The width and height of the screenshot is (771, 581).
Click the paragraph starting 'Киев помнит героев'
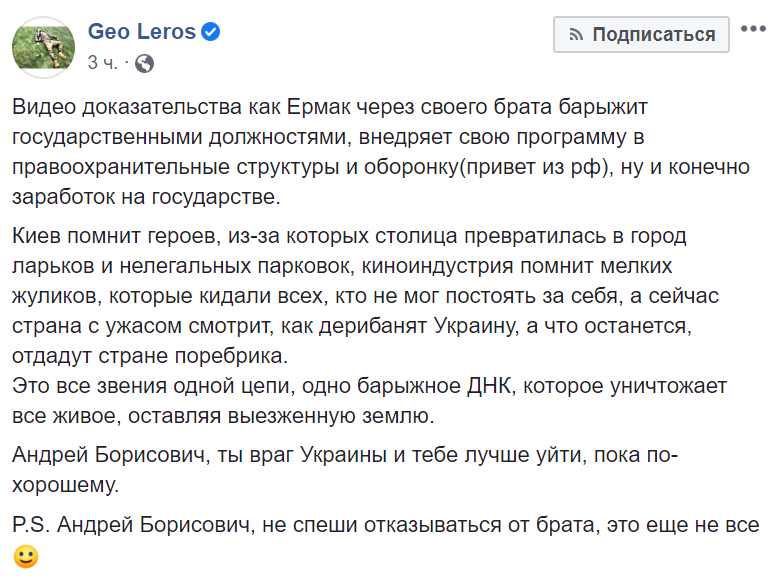pos(365,295)
